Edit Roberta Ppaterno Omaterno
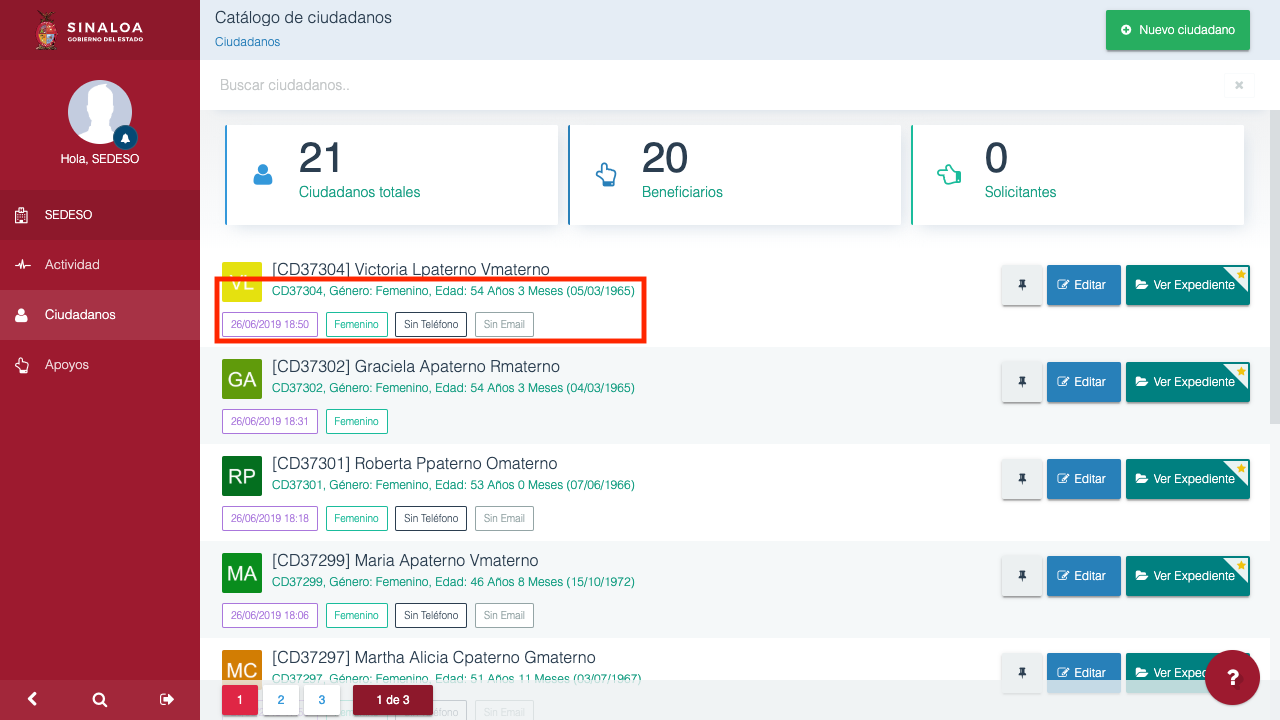This screenshot has height=720, width=1280. click(x=1082, y=479)
